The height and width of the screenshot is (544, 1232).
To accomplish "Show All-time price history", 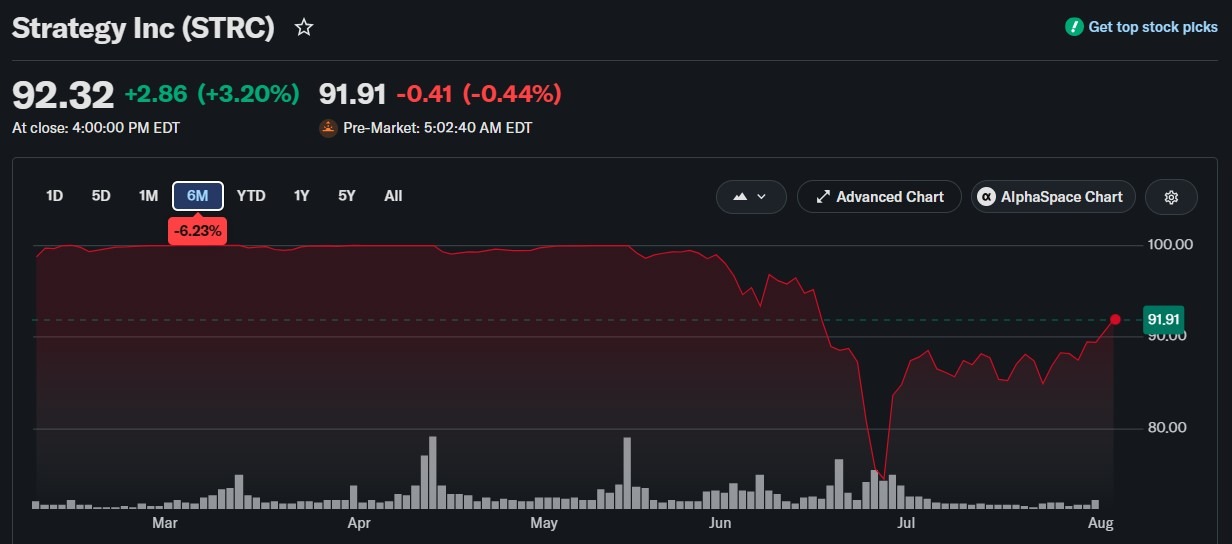I will pos(393,196).
